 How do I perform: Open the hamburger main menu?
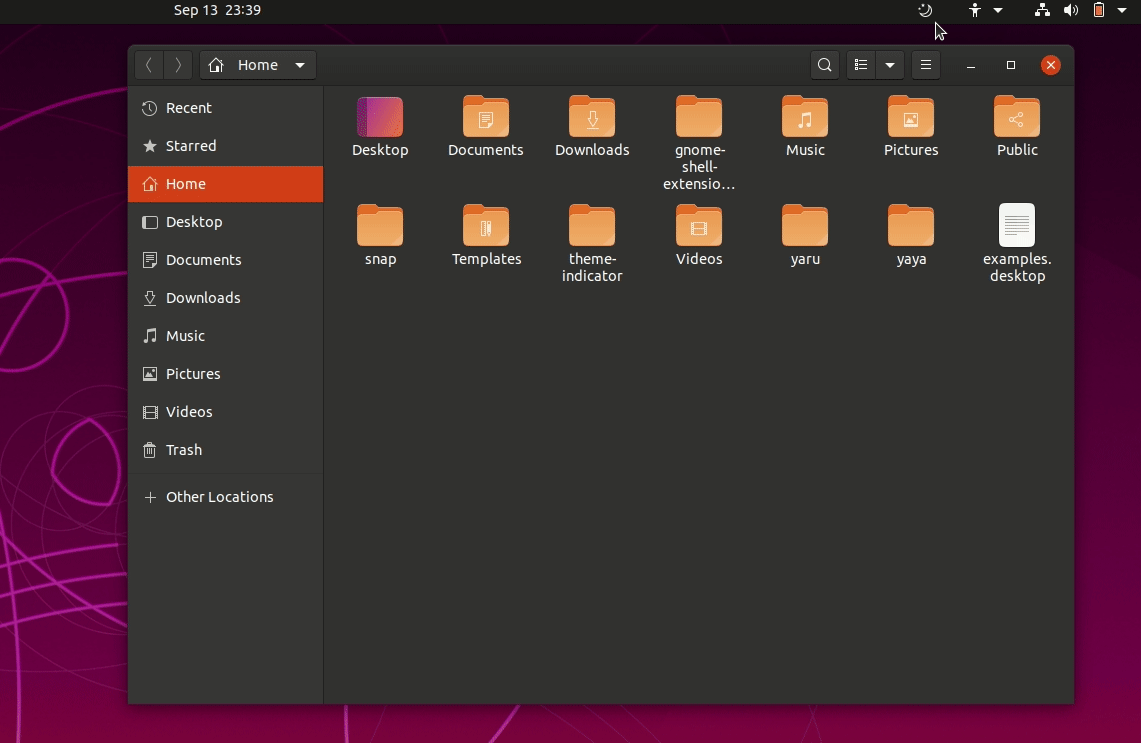[x=926, y=66]
